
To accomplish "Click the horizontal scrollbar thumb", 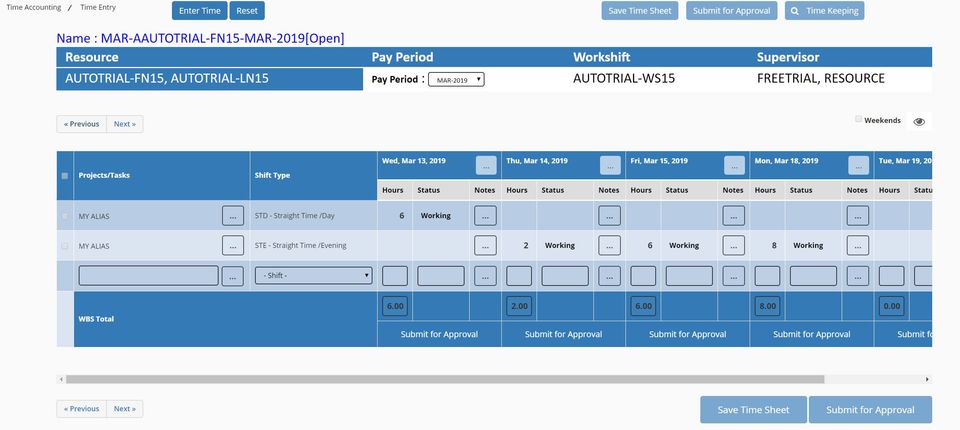I will point(445,379).
